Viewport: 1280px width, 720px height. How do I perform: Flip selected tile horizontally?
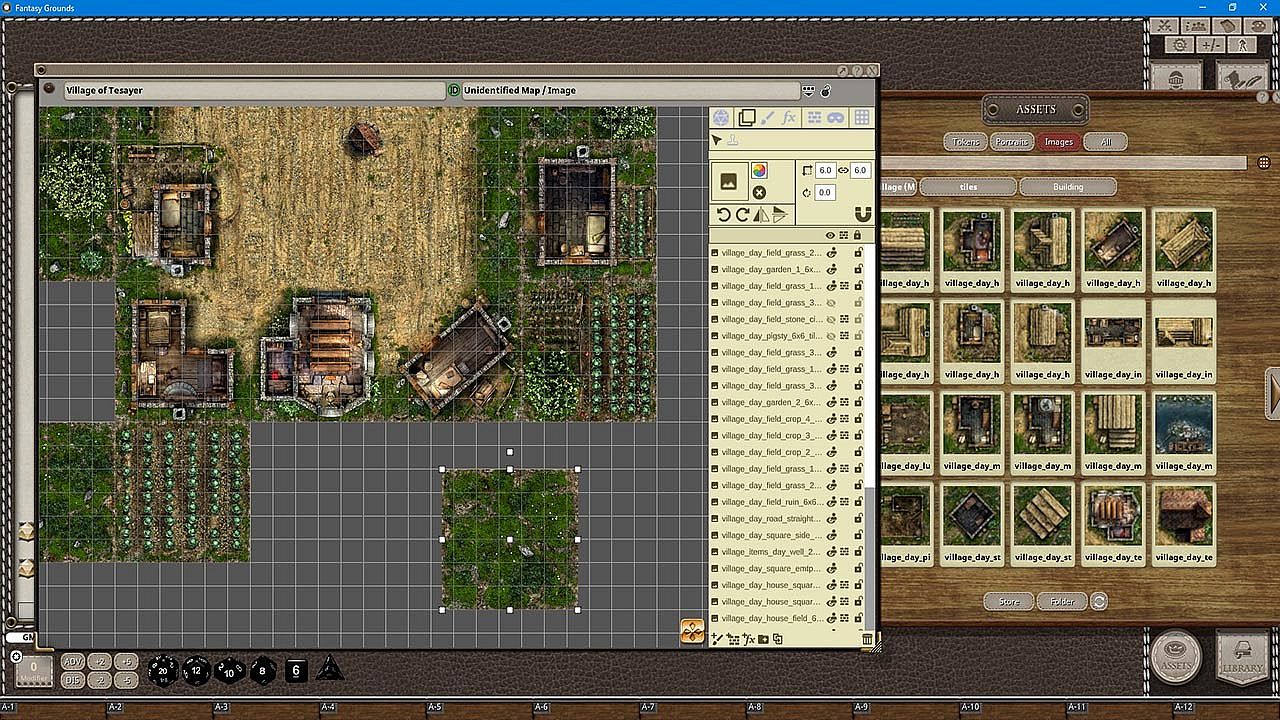[x=761, y=215]
